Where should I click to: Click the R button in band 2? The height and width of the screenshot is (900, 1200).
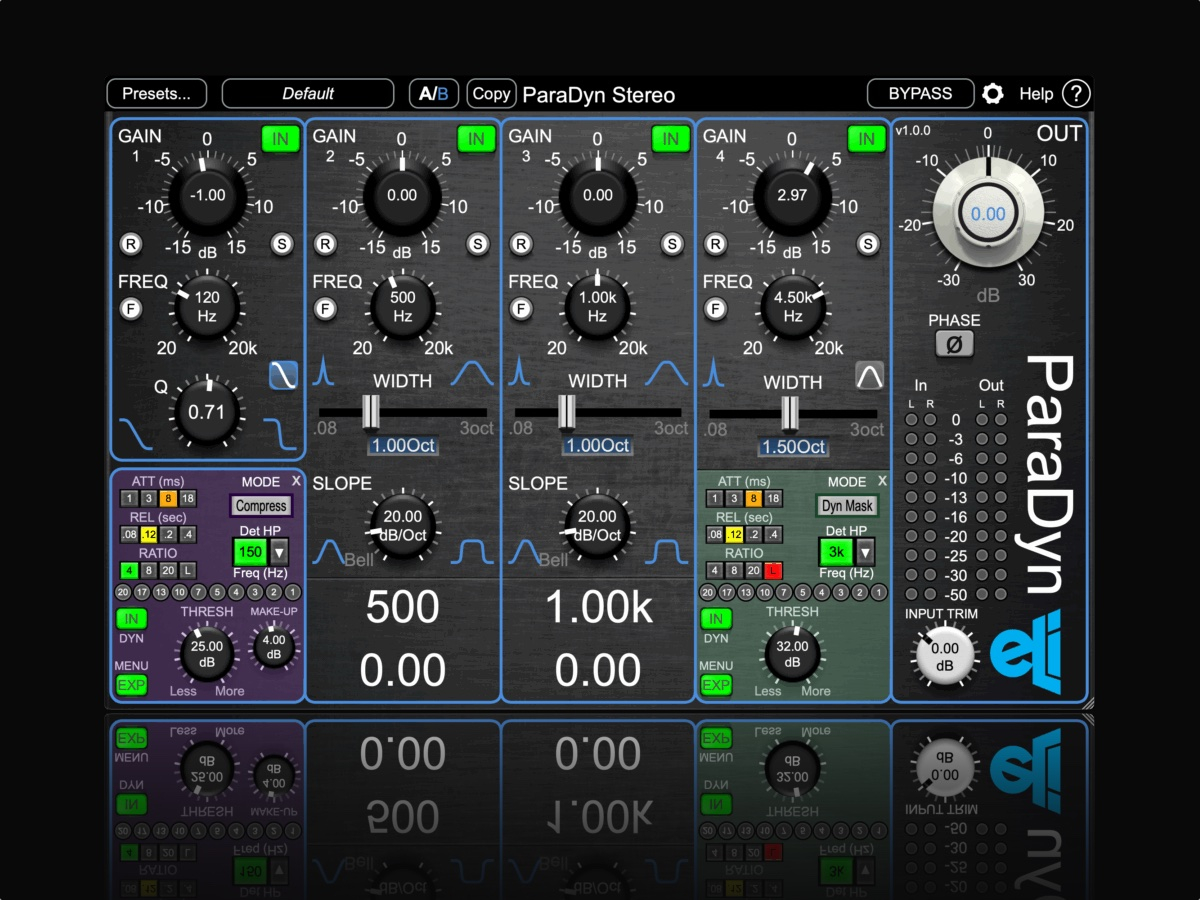[x=325, y=243]
